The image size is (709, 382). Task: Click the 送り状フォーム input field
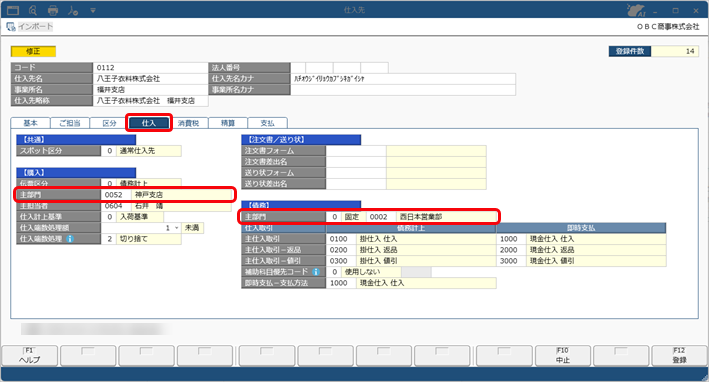(x=356, y=173)
